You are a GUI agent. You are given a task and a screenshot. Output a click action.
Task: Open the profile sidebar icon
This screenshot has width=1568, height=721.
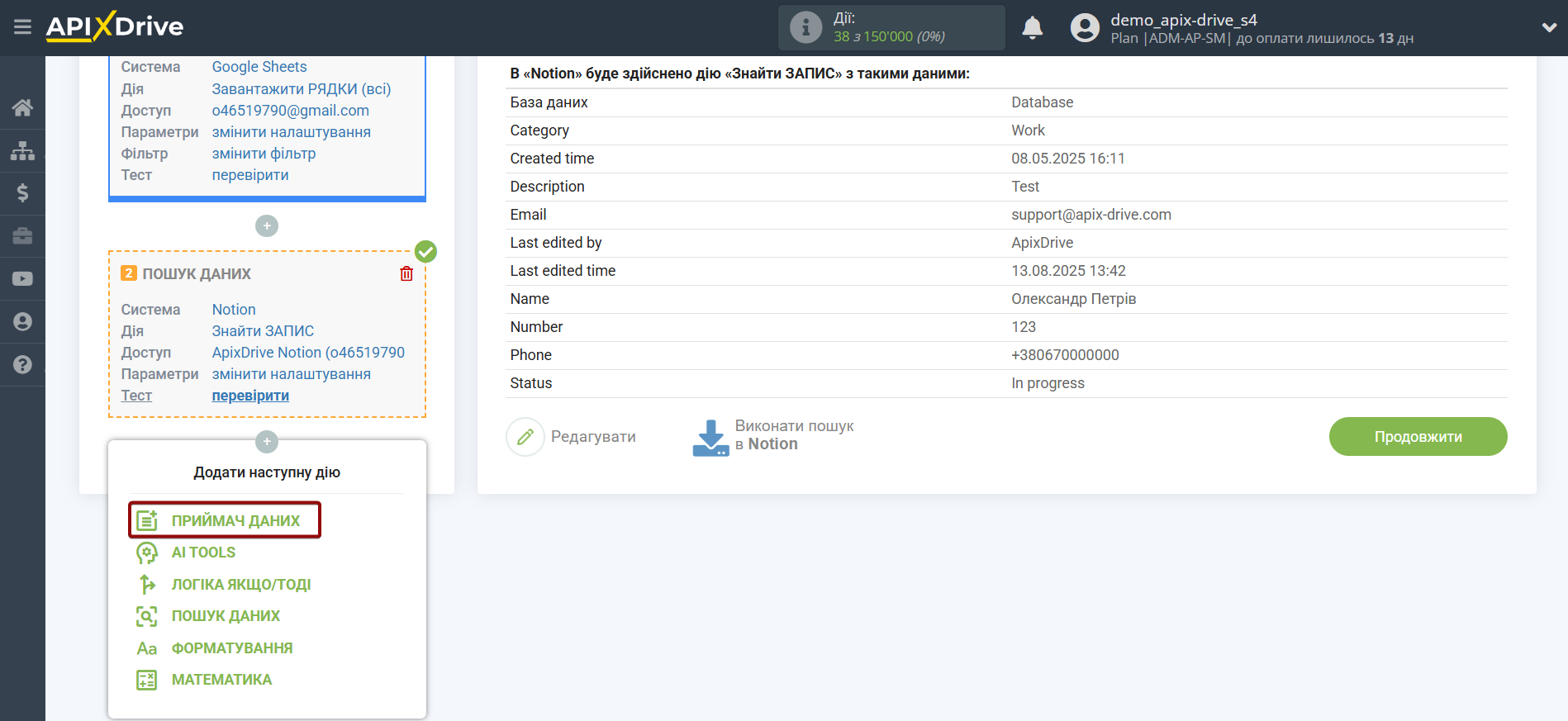22,322
